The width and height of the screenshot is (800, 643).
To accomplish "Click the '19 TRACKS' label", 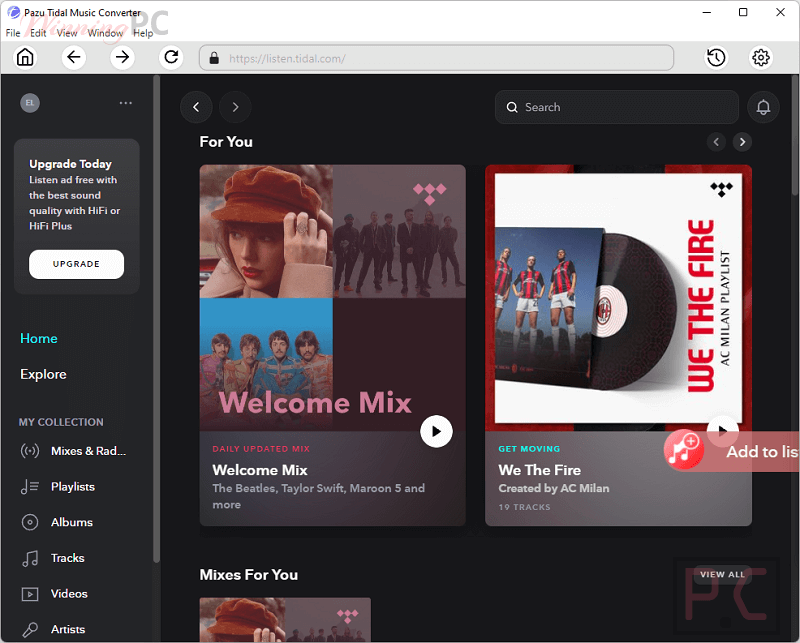I will tap(524, 507).
